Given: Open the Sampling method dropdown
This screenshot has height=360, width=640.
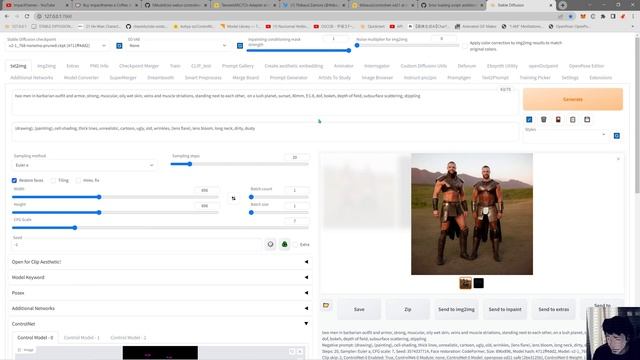Looking at the screenshot, I should click(84, 165).
